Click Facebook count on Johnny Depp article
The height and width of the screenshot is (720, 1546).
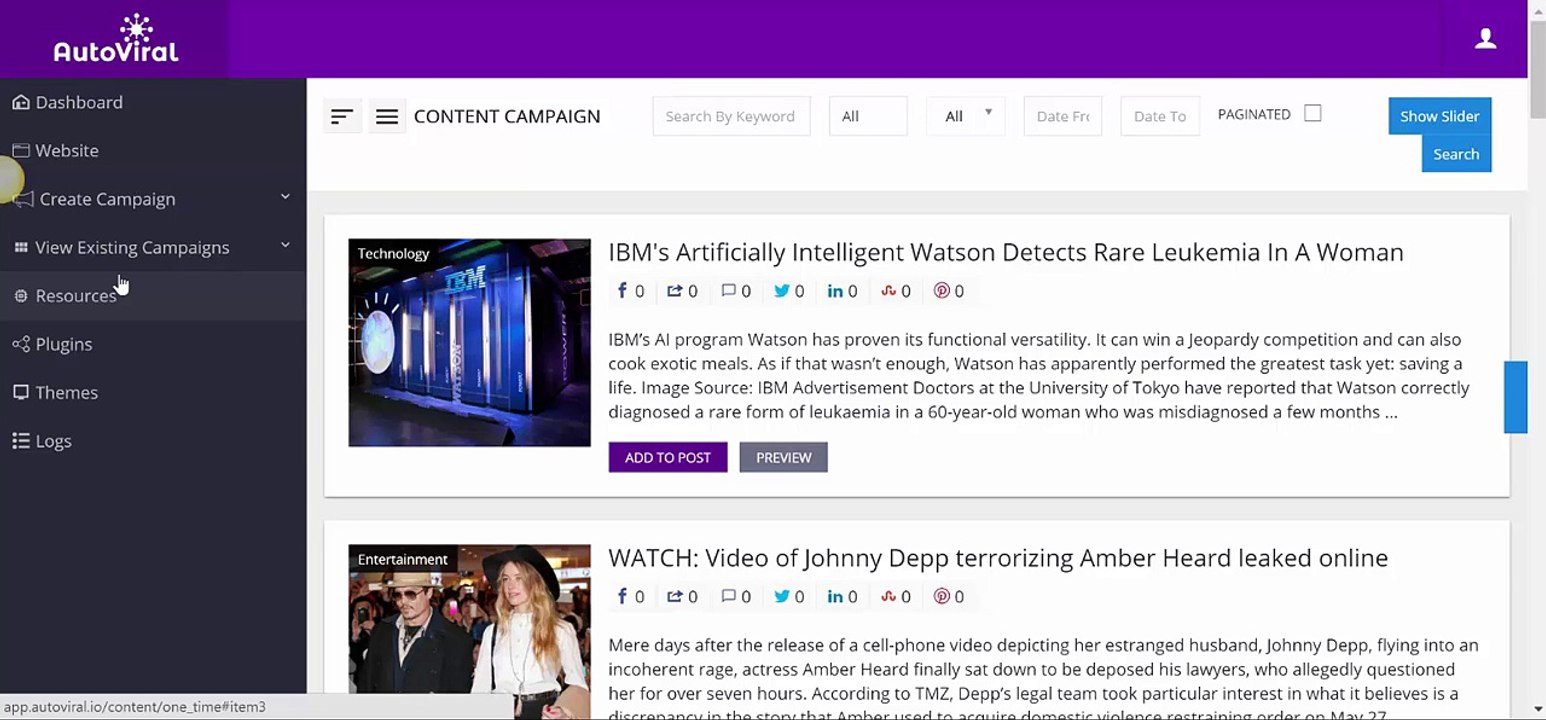630,597
